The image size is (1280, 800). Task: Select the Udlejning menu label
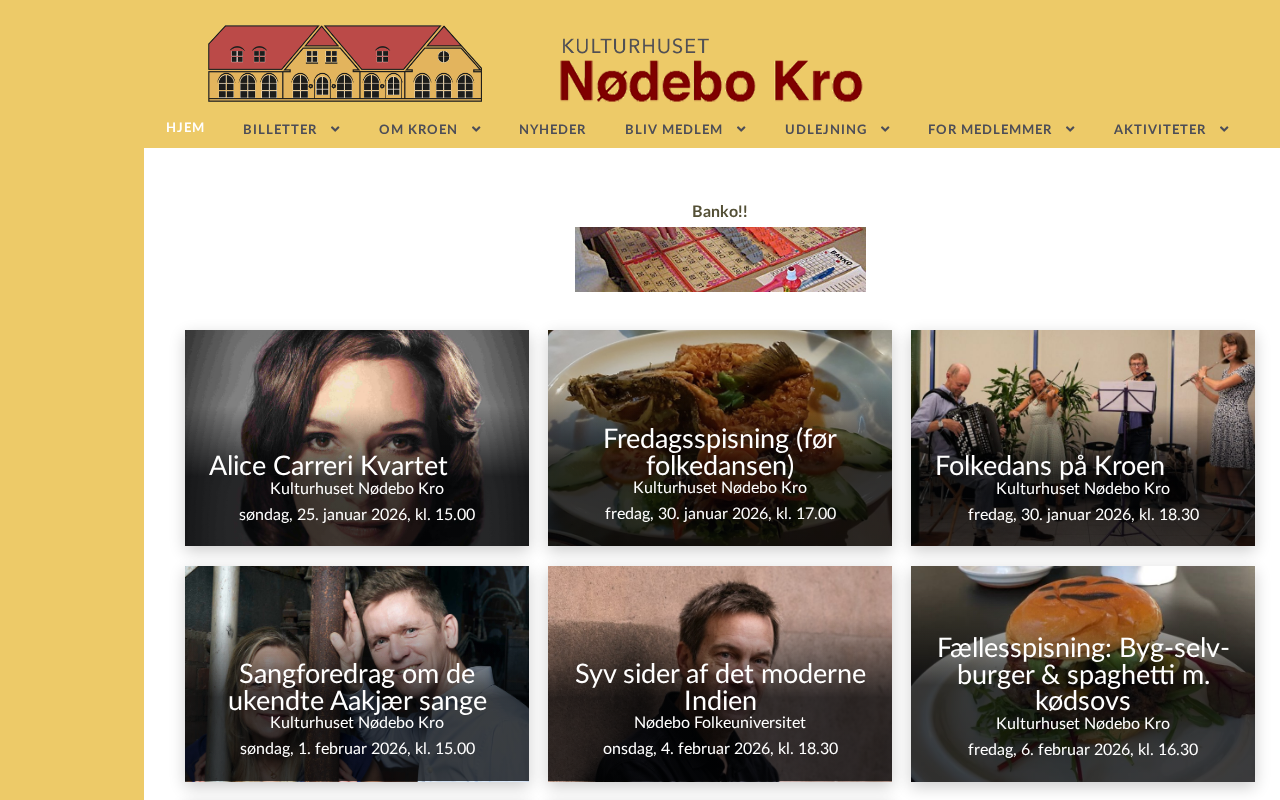coord(826,129)
